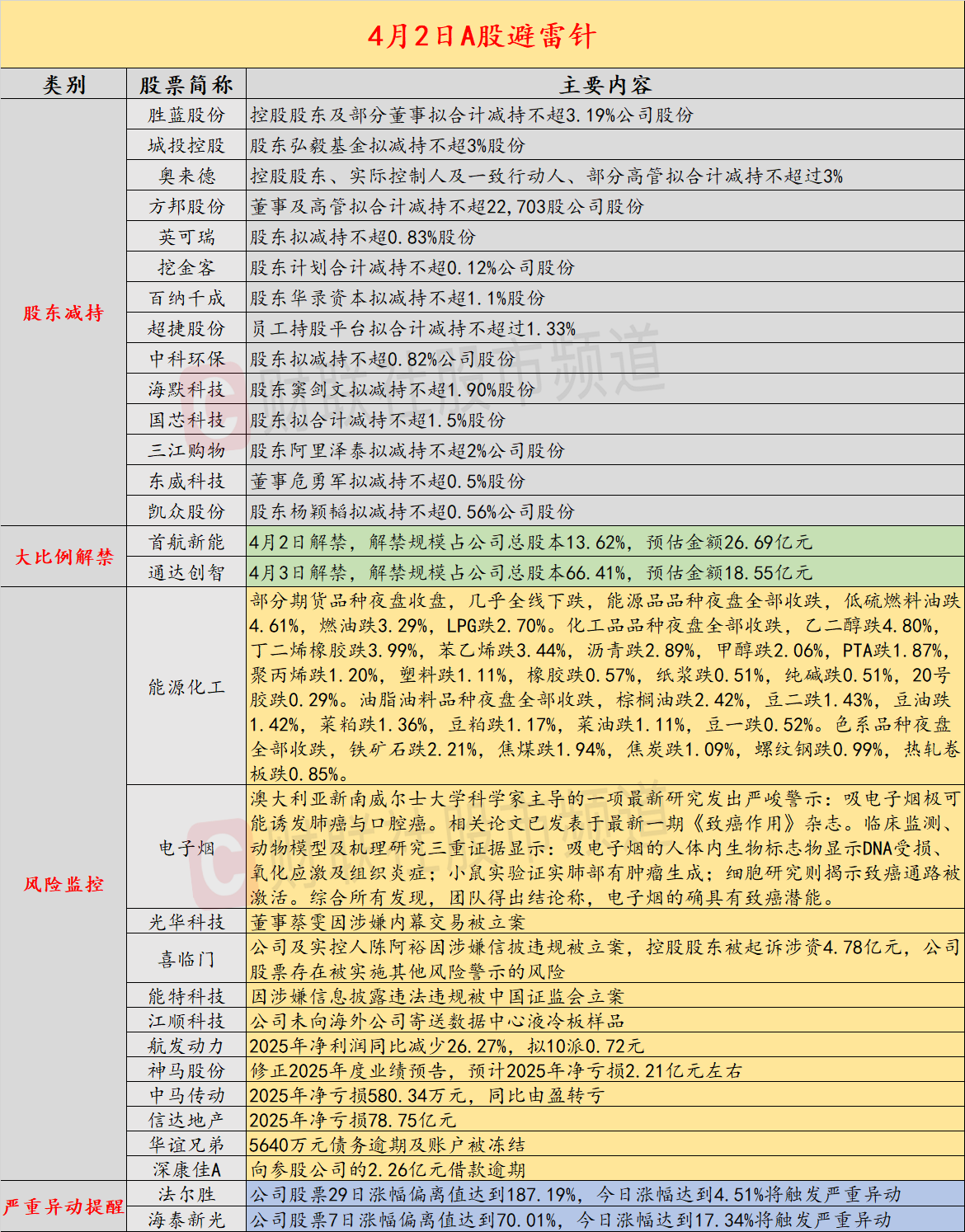This screenshot has width=965, height=1232.
Task: Click the 法尔胜 content mentioning 187.19% deviation
Action: point(576,1195)
